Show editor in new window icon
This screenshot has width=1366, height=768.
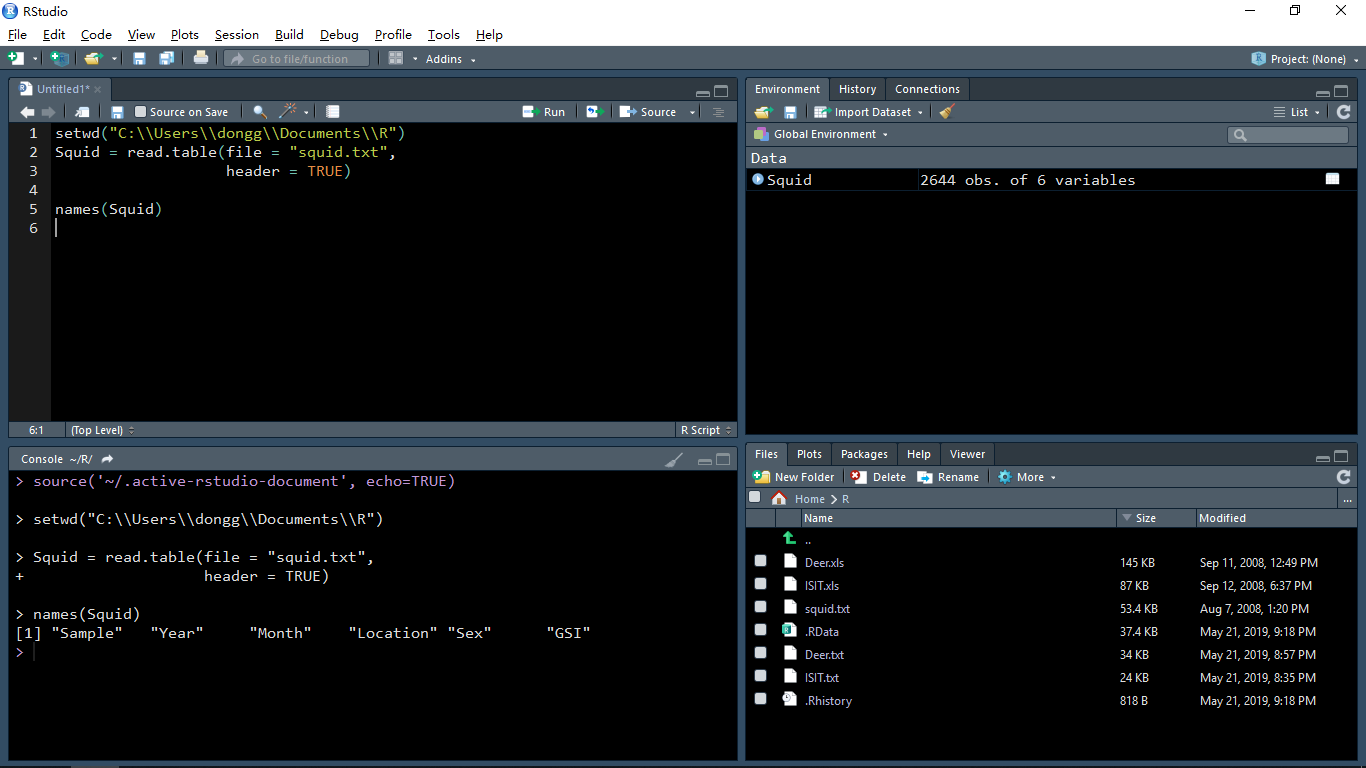pos(82,112)
